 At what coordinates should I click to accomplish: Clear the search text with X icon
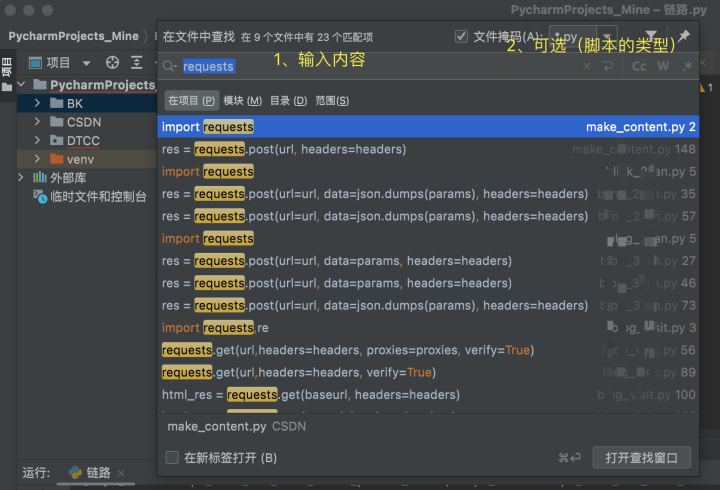(x=587, y=66)
